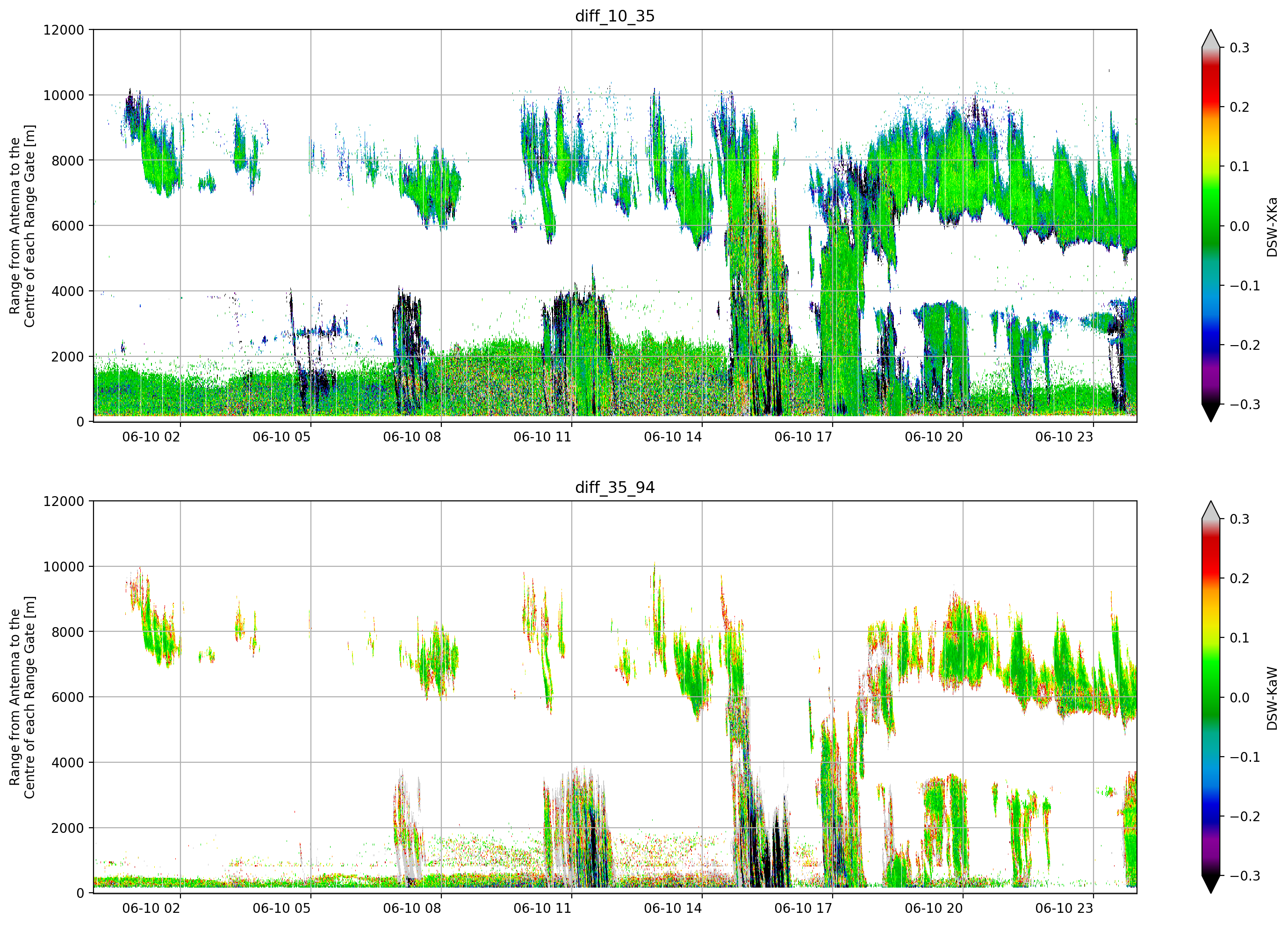Click the "12000" y-tick in the diff_10_35 plot
The image size is (1288, 925).
[x=64, y=30]
